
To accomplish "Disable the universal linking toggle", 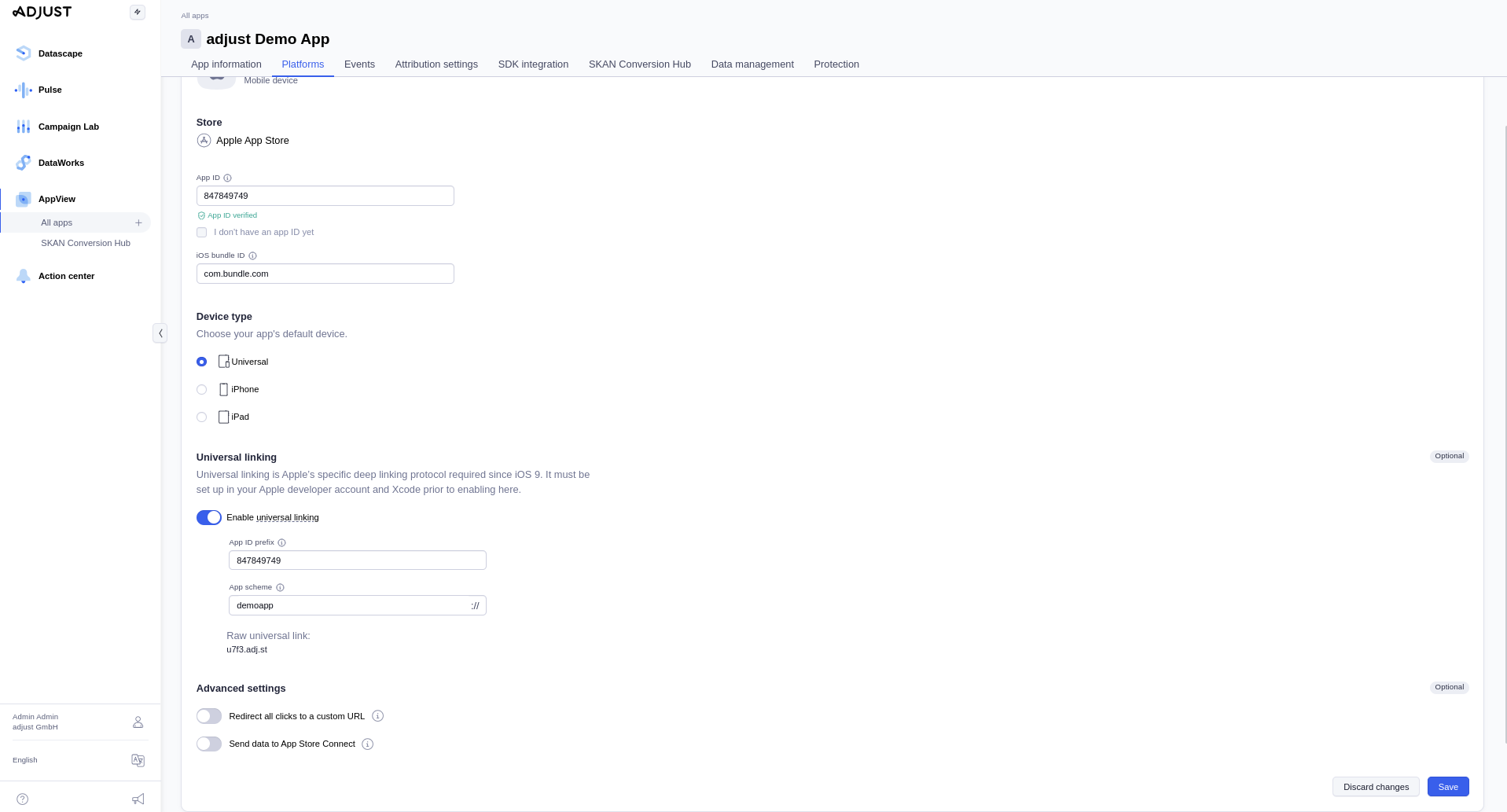I will tap(209, 517).
